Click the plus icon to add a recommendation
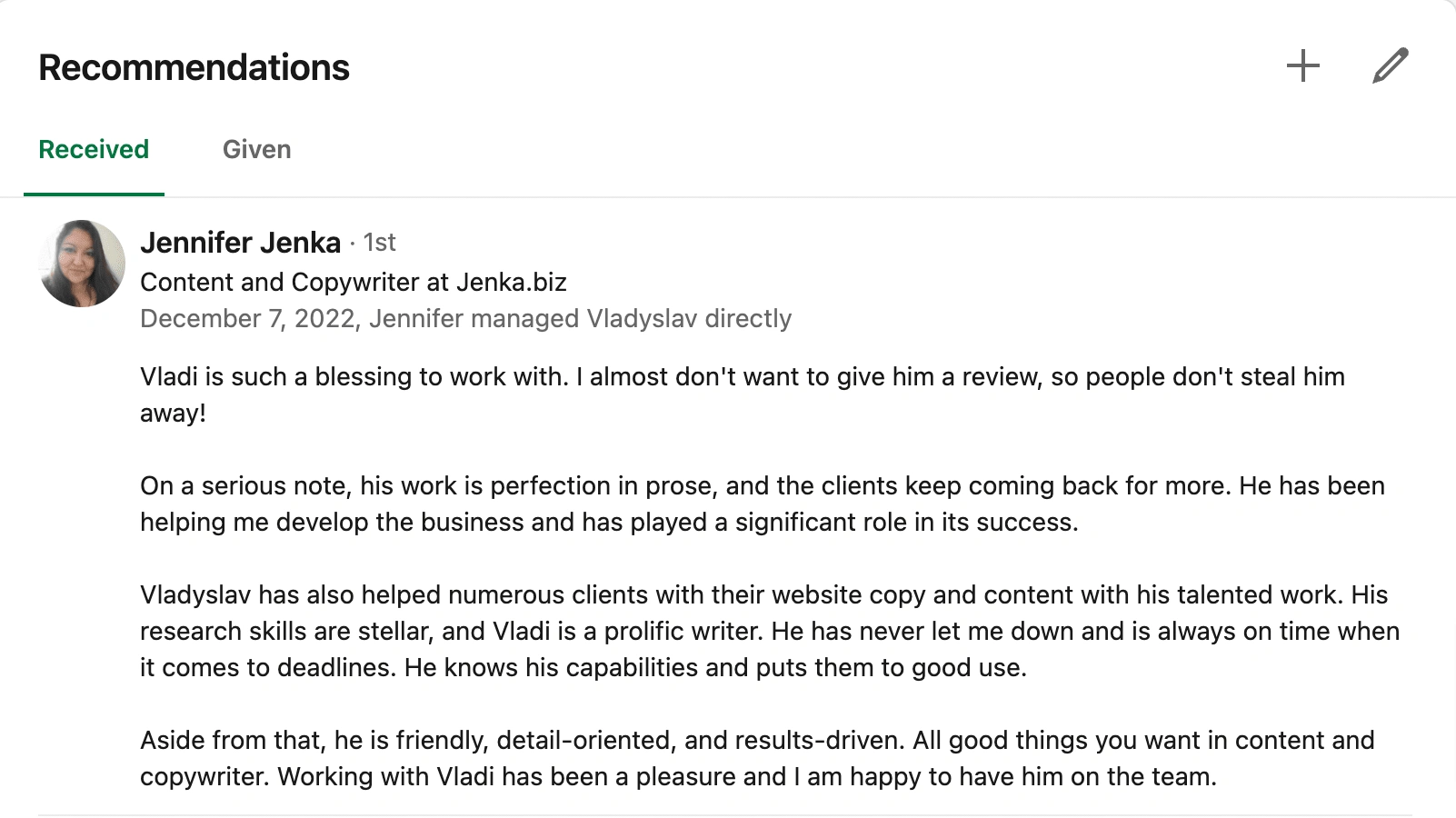 click(1302, 66)
